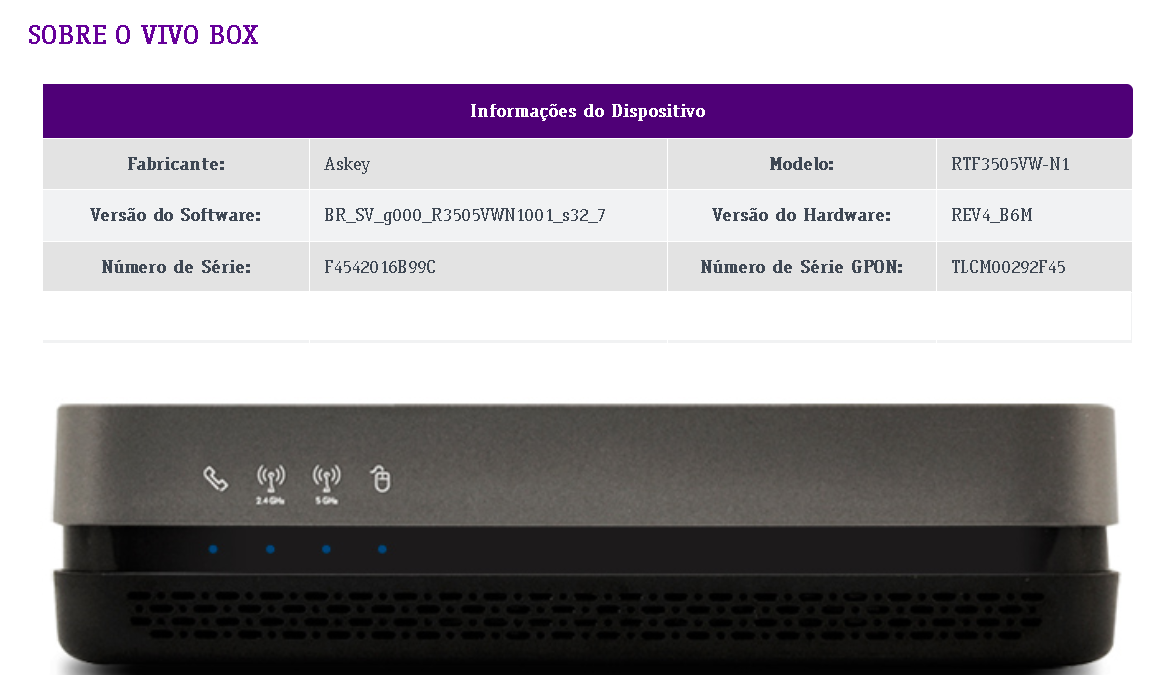Select the F4542016B99C serial number value
Viewport: 1154px width, 675px height.
point(380,266)
